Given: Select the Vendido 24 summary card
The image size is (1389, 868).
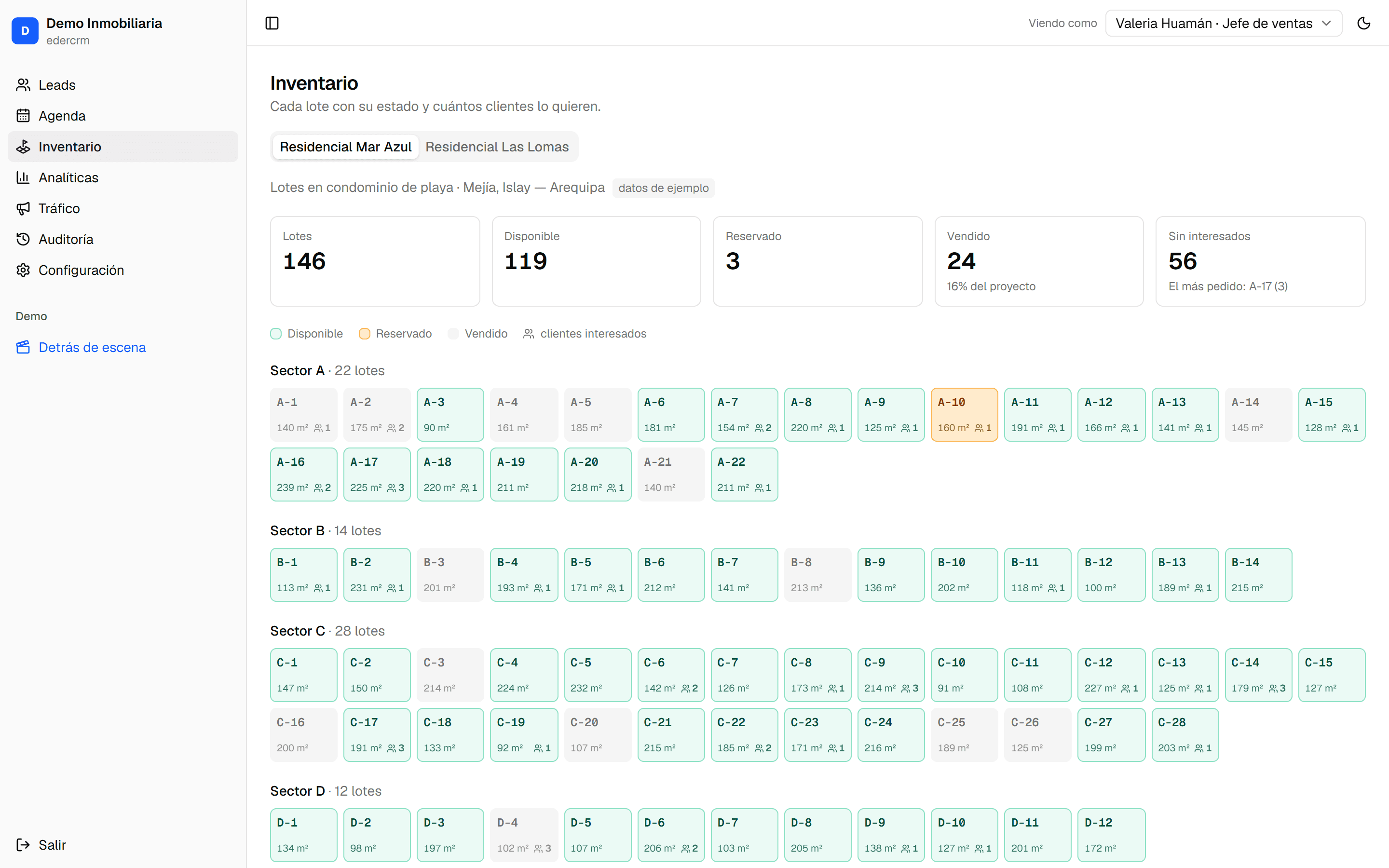Looking at the screenshot, I should point(1039,261).
